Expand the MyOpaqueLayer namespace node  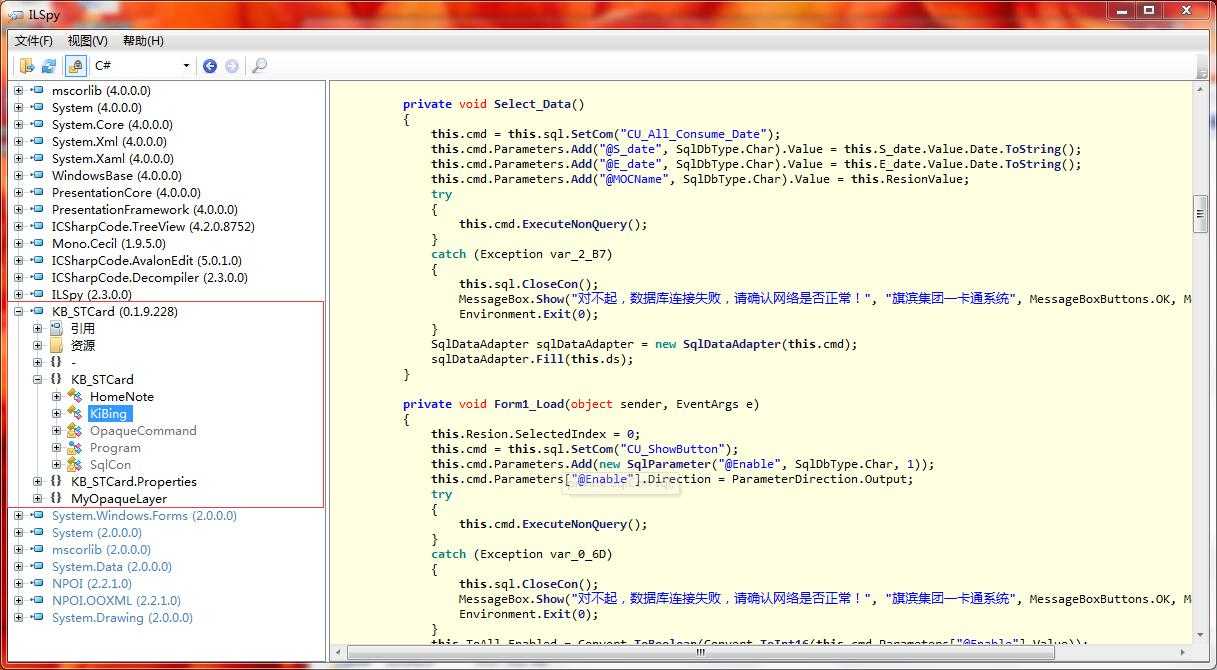tap(37, 498)
